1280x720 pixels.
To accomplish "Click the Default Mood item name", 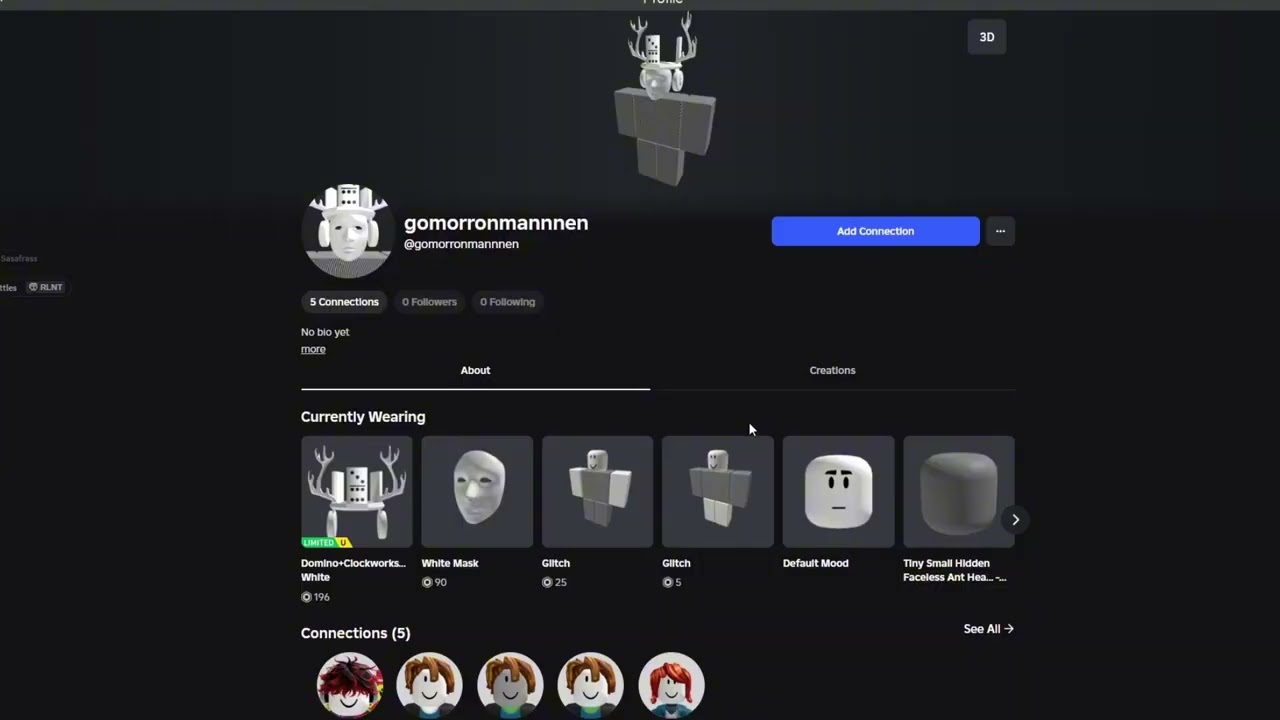I will [x=815, y=563].
